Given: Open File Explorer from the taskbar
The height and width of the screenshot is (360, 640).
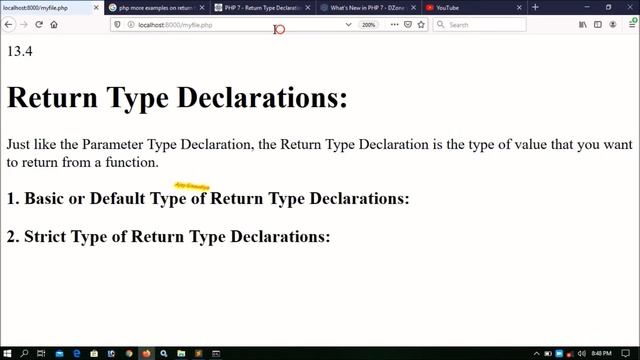Looking at the screenshot, I should 181,353.
